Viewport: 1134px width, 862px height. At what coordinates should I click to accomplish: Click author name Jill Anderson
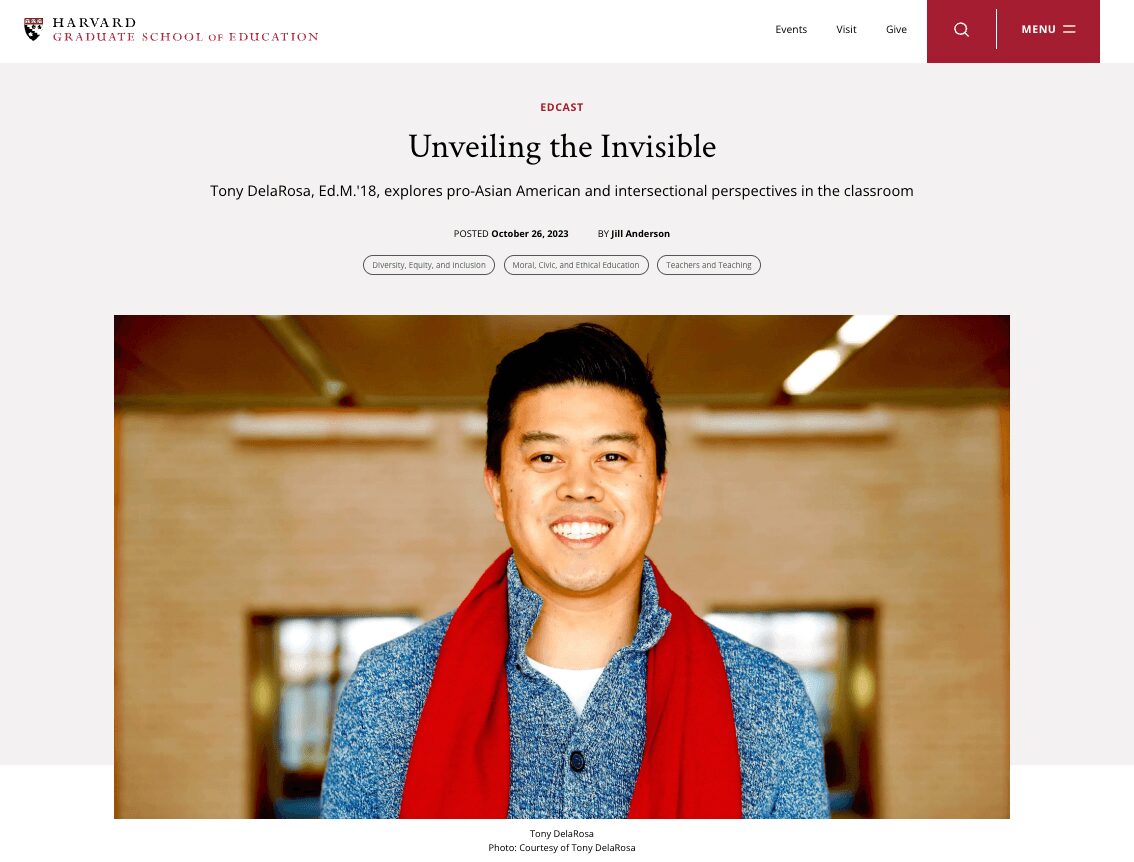[x=640, y=234]
